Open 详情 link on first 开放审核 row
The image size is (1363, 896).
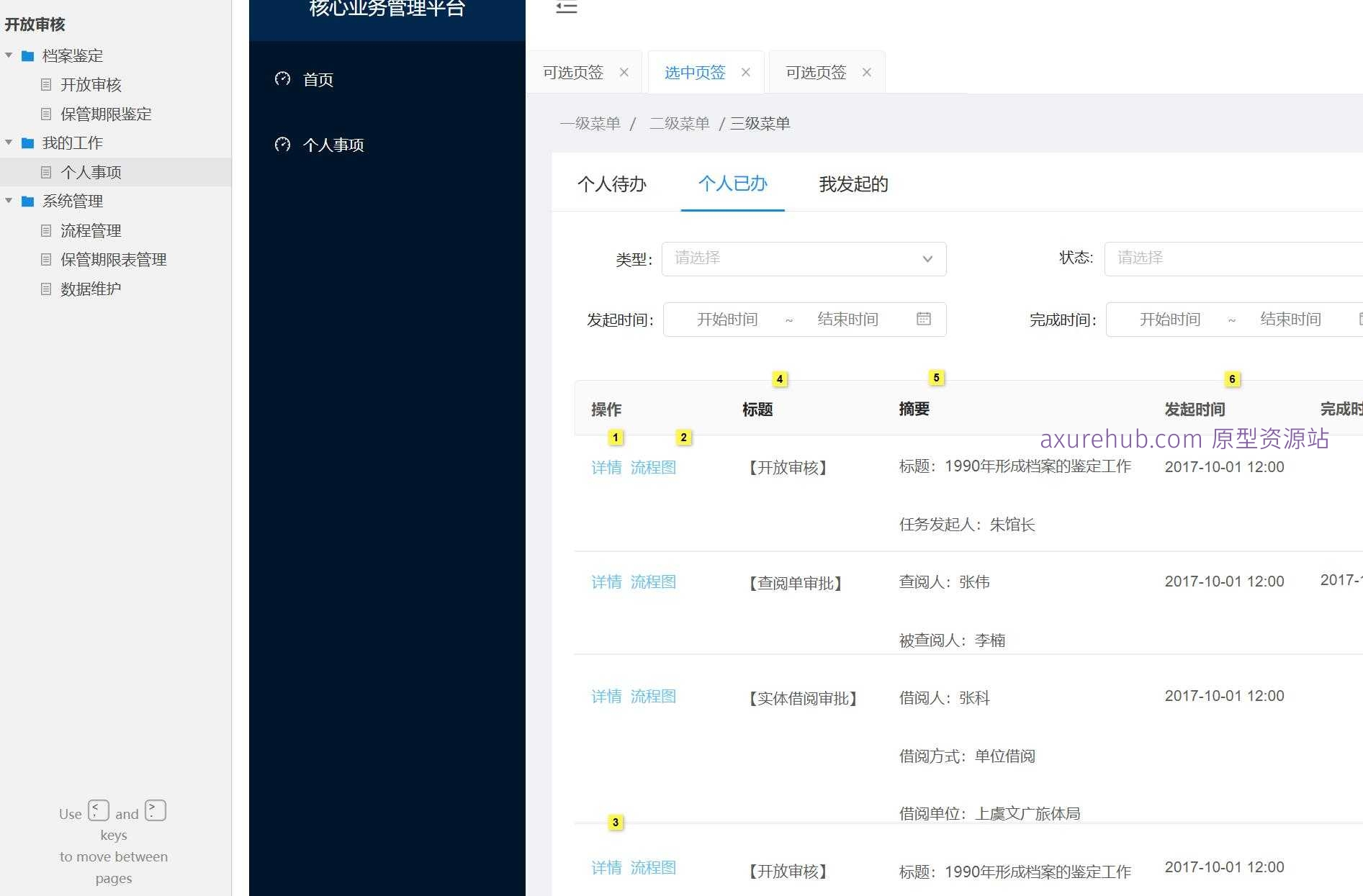click(x=606, y=467)
